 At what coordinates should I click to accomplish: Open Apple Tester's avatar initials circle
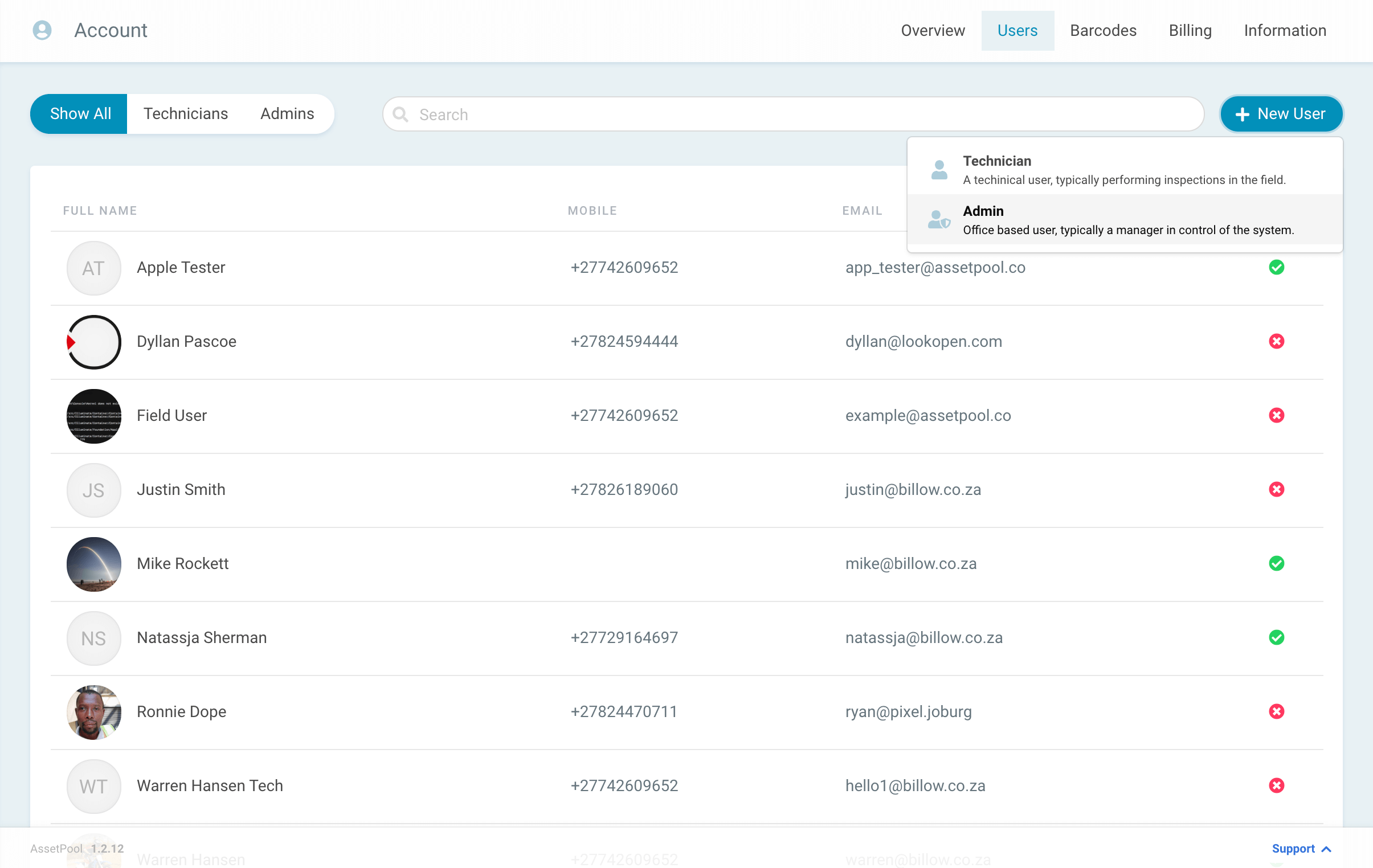(x=93, y=268)
